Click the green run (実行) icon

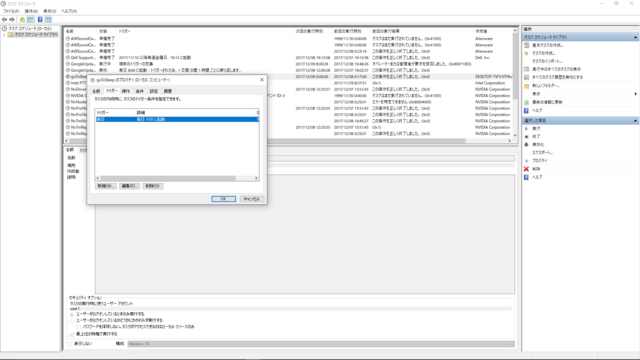point(527,129)
